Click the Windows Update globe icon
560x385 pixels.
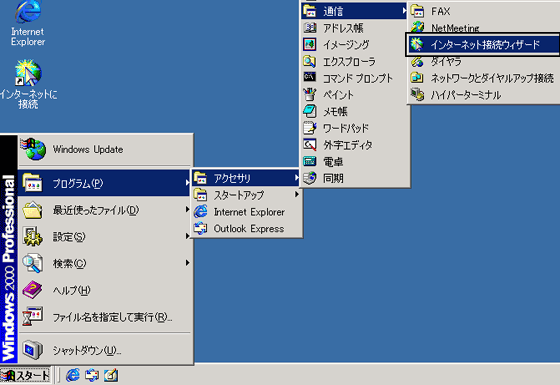[33, 149]
